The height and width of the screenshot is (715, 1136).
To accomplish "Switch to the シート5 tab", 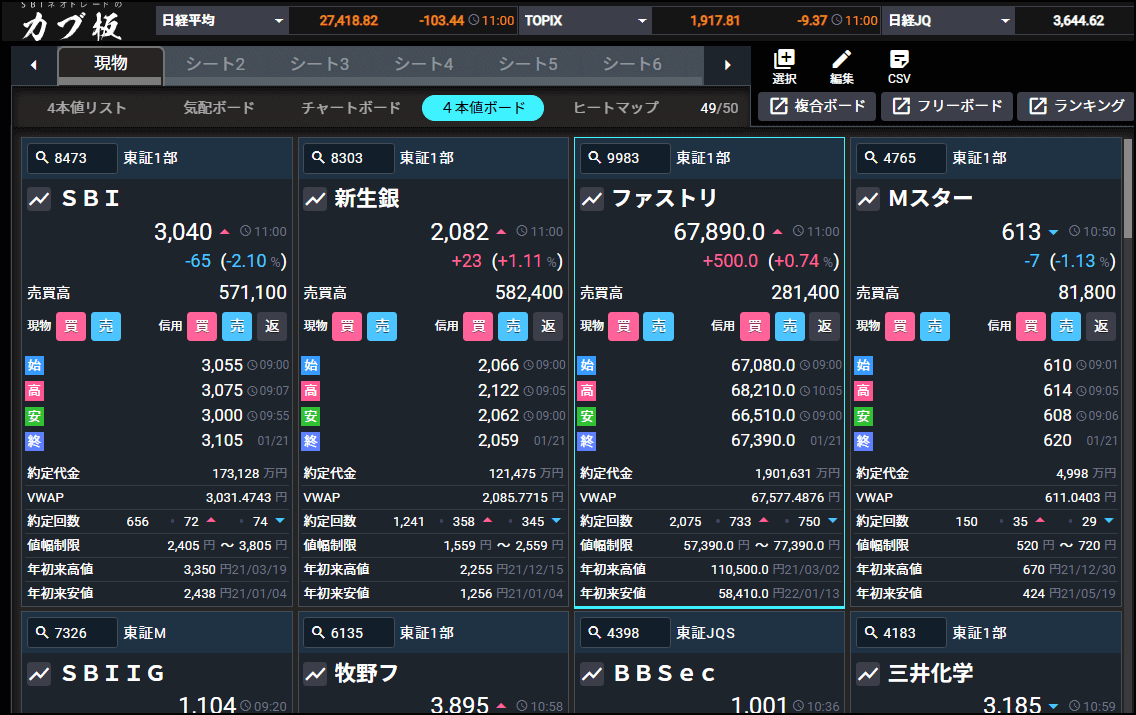I will (528, 64).
